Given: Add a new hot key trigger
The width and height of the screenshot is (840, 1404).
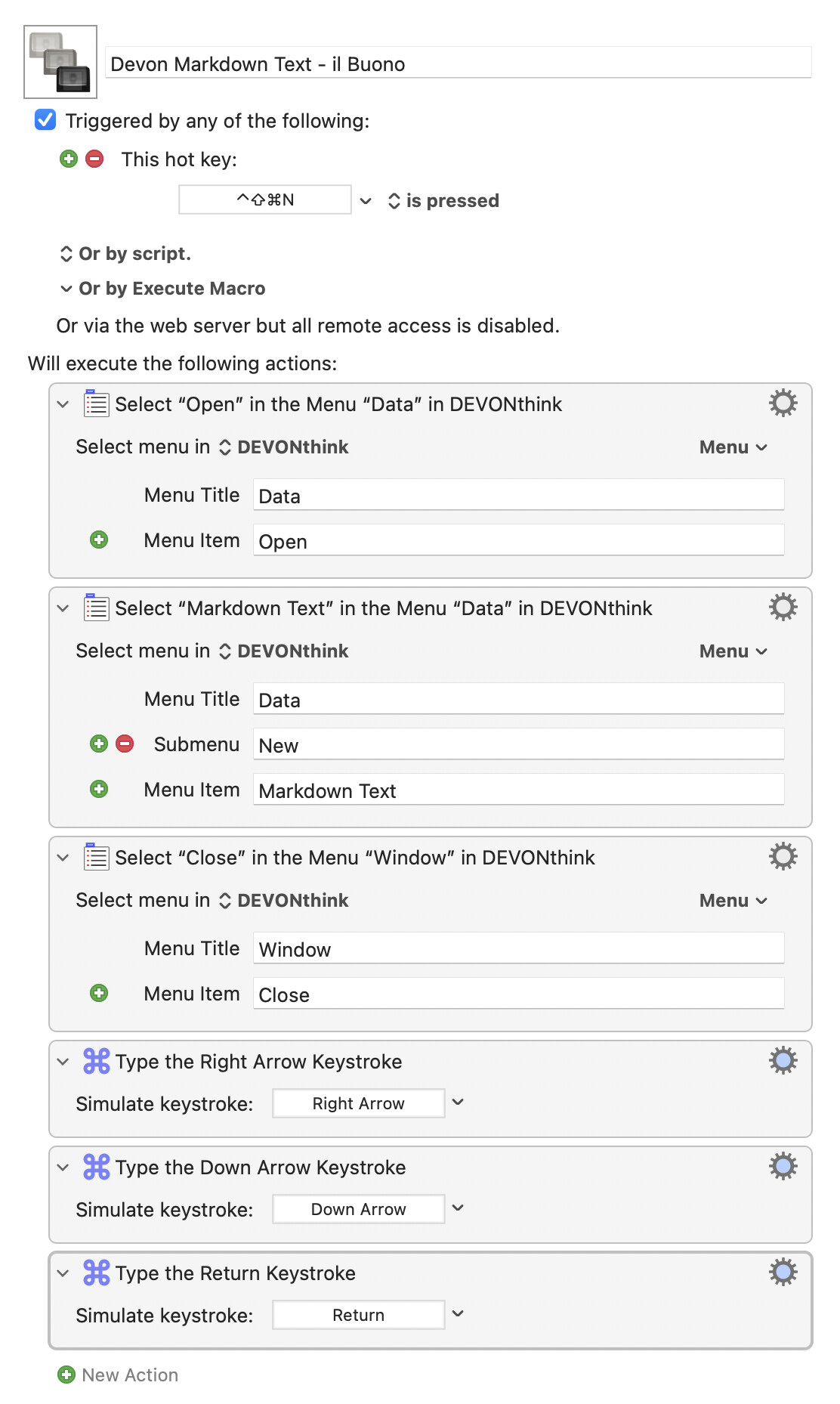Looking at the screenshot, I should coord(69,159).
